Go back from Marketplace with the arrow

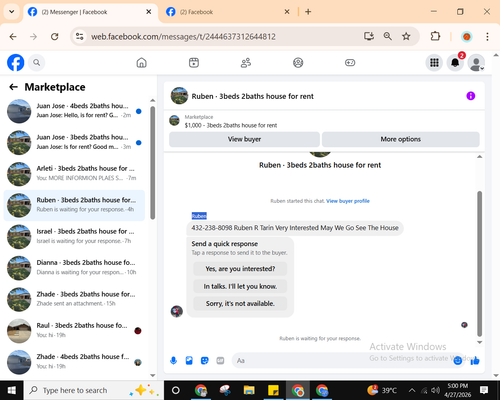click(x=13, y=87)
